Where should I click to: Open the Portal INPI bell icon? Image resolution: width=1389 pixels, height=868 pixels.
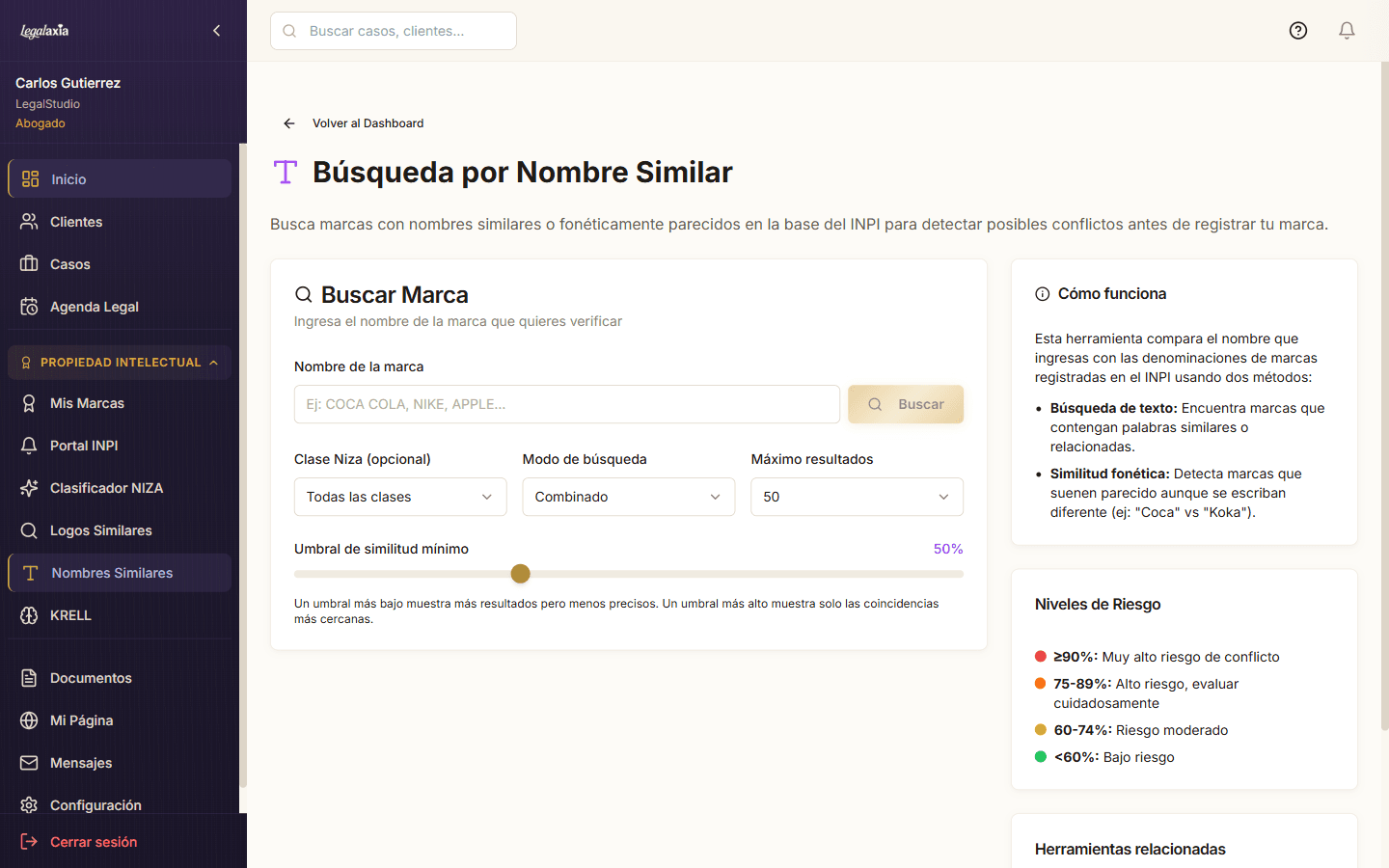pyautogui.click(x=29, y=446)
